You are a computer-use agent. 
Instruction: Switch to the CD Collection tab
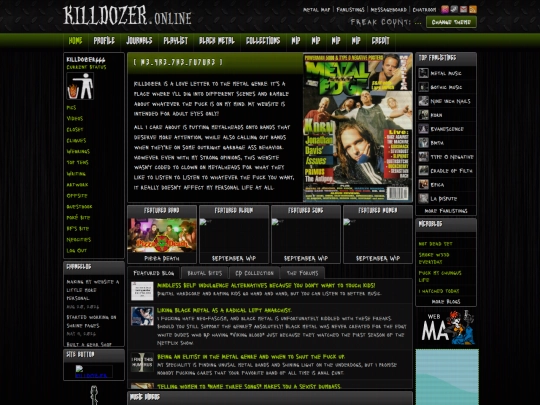[x=255, y=273]
